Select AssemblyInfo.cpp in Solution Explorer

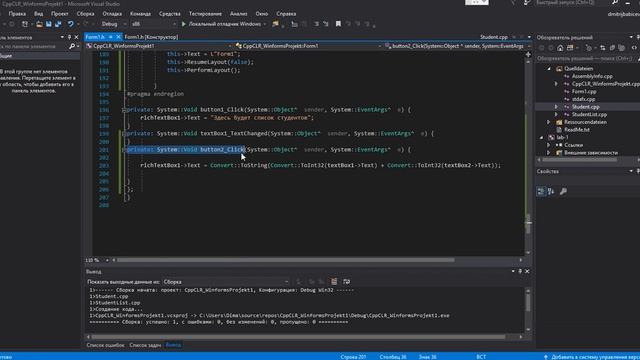[592, 76]
